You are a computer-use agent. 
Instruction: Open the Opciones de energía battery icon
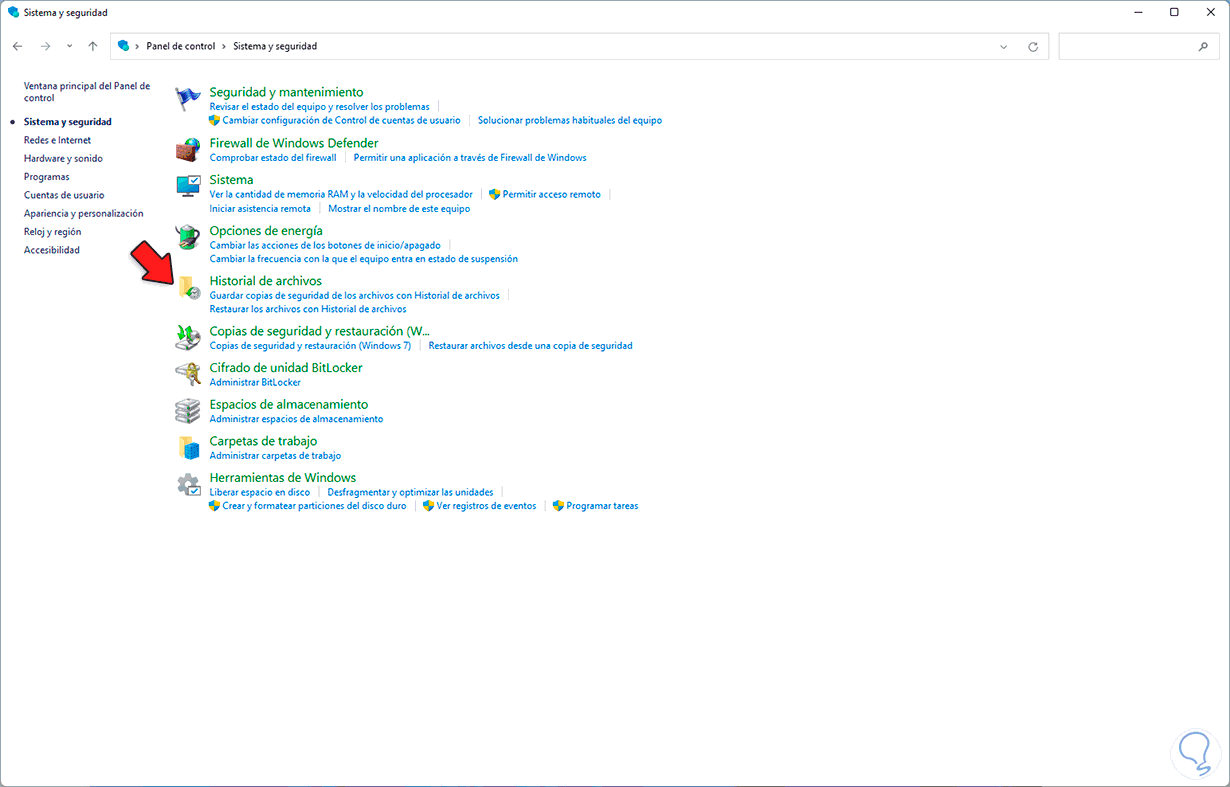click(x=188, y=238)
